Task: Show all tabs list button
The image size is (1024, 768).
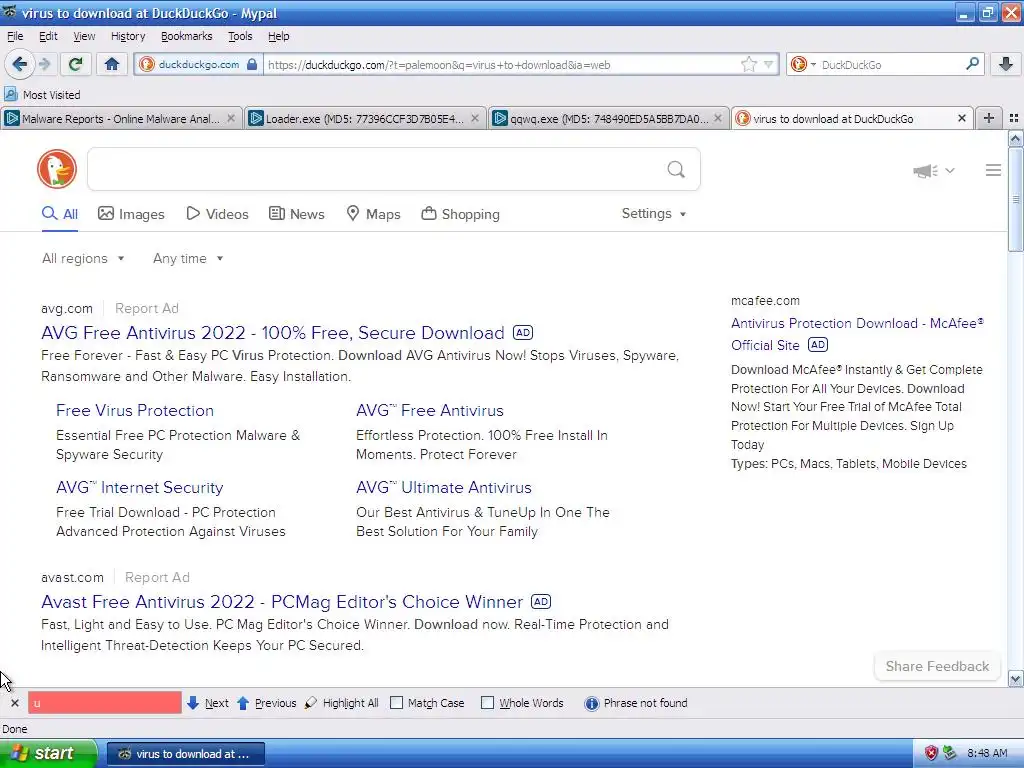Action: click(x=1014, y=118)
